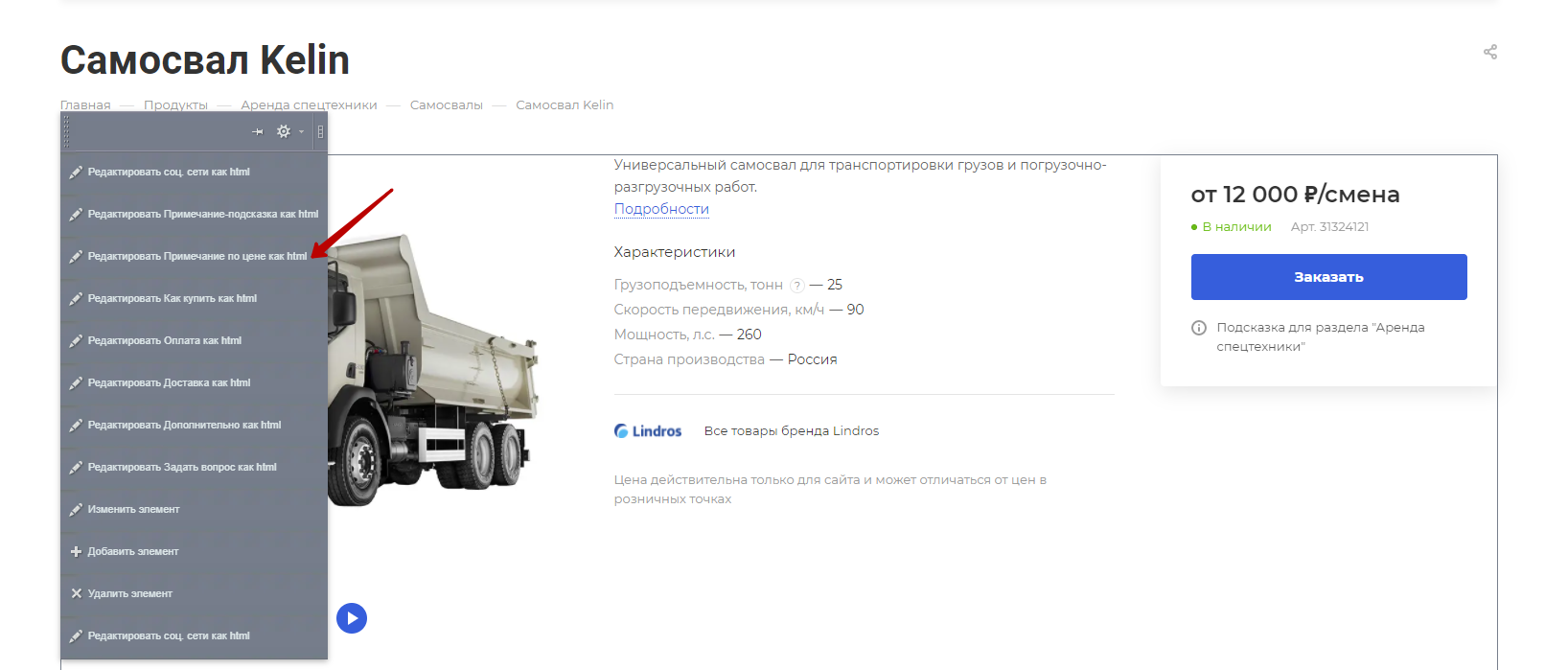1568x670 pixels.
Task: Go to Продукты breadcrumb
Action: pos(175,105)
